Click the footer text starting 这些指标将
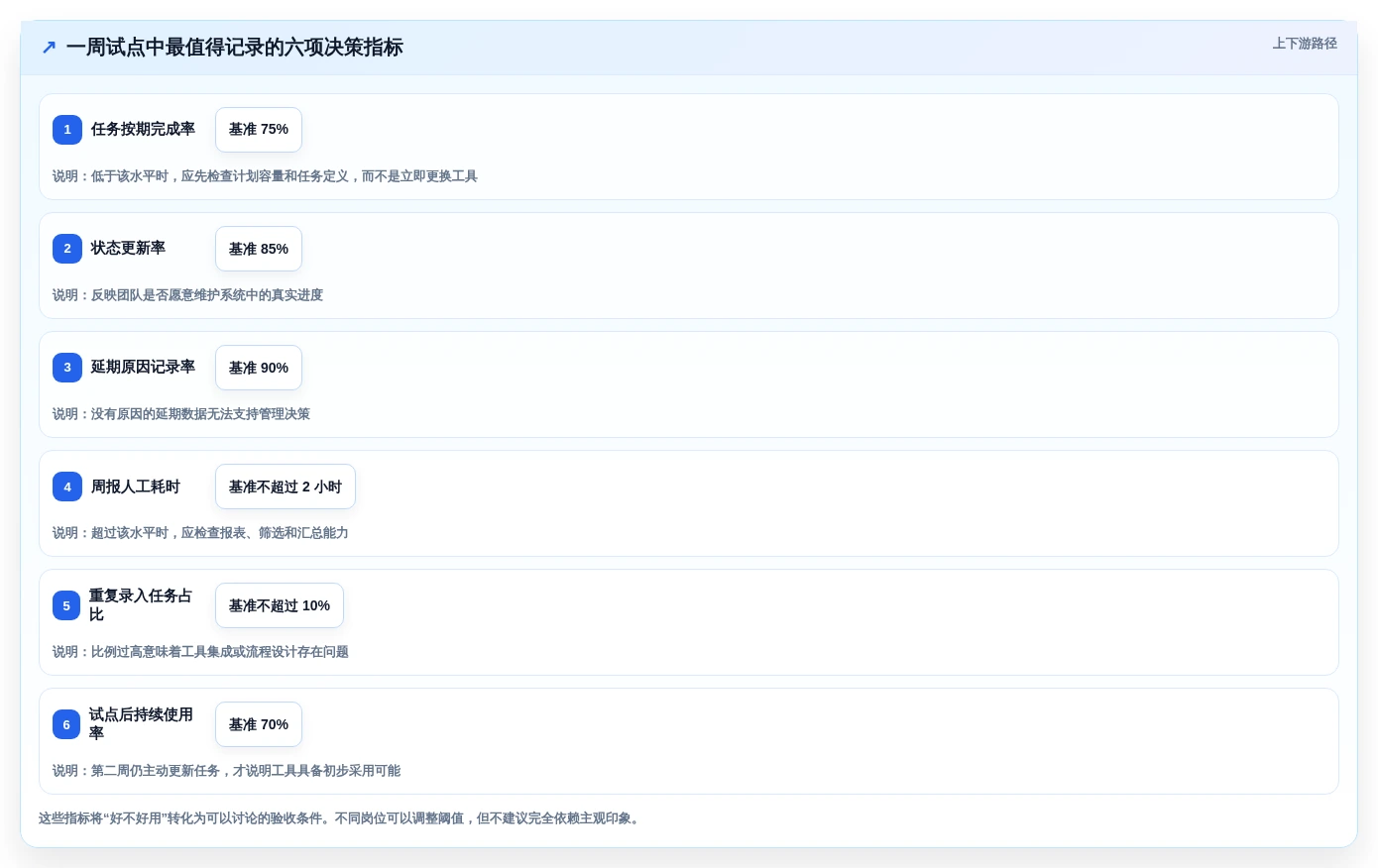1378x868 pixels. (x=341, y=818)
